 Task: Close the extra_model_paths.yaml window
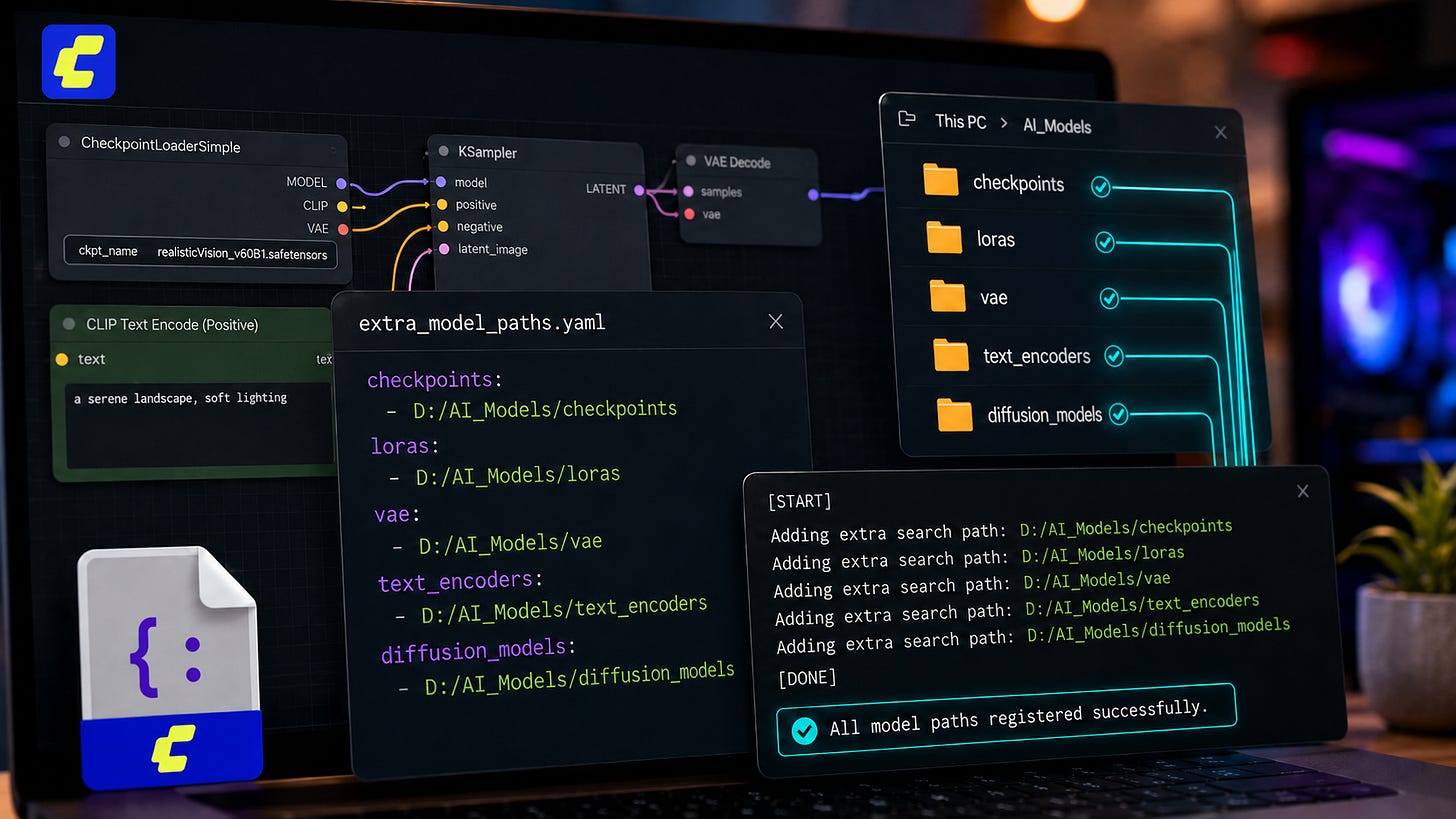[775, 321]
